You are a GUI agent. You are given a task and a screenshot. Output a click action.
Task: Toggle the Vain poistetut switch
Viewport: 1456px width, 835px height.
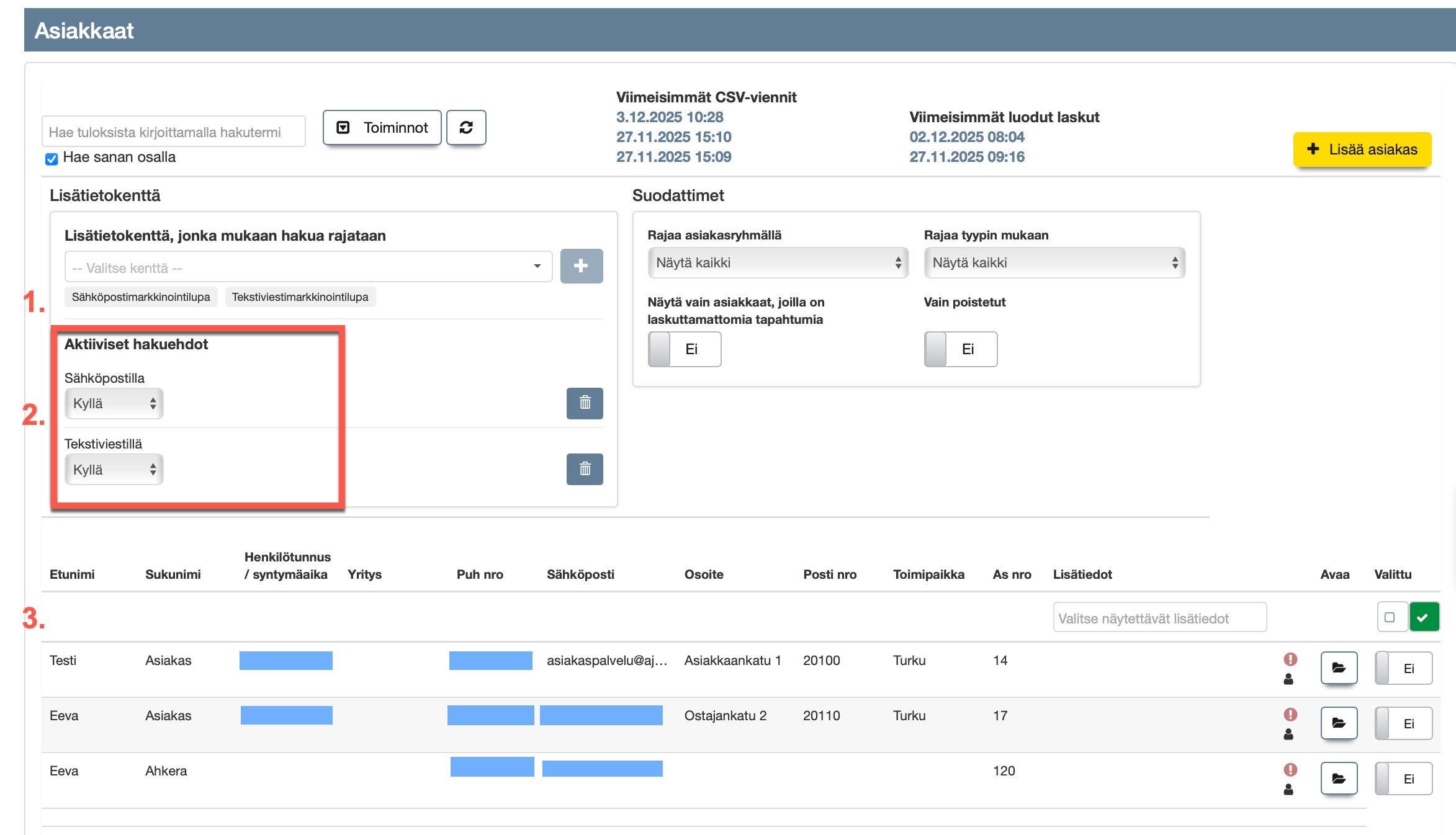pos(960,349)
